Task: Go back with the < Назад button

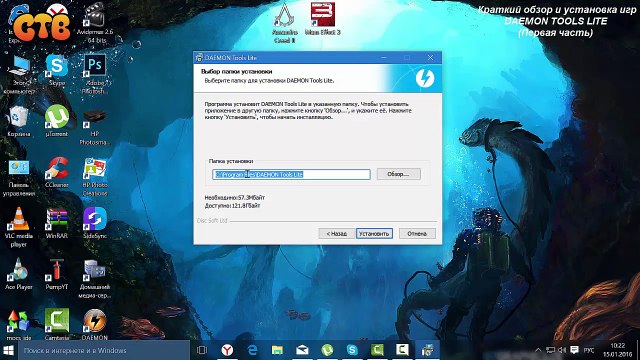Action: click(336, 233)
